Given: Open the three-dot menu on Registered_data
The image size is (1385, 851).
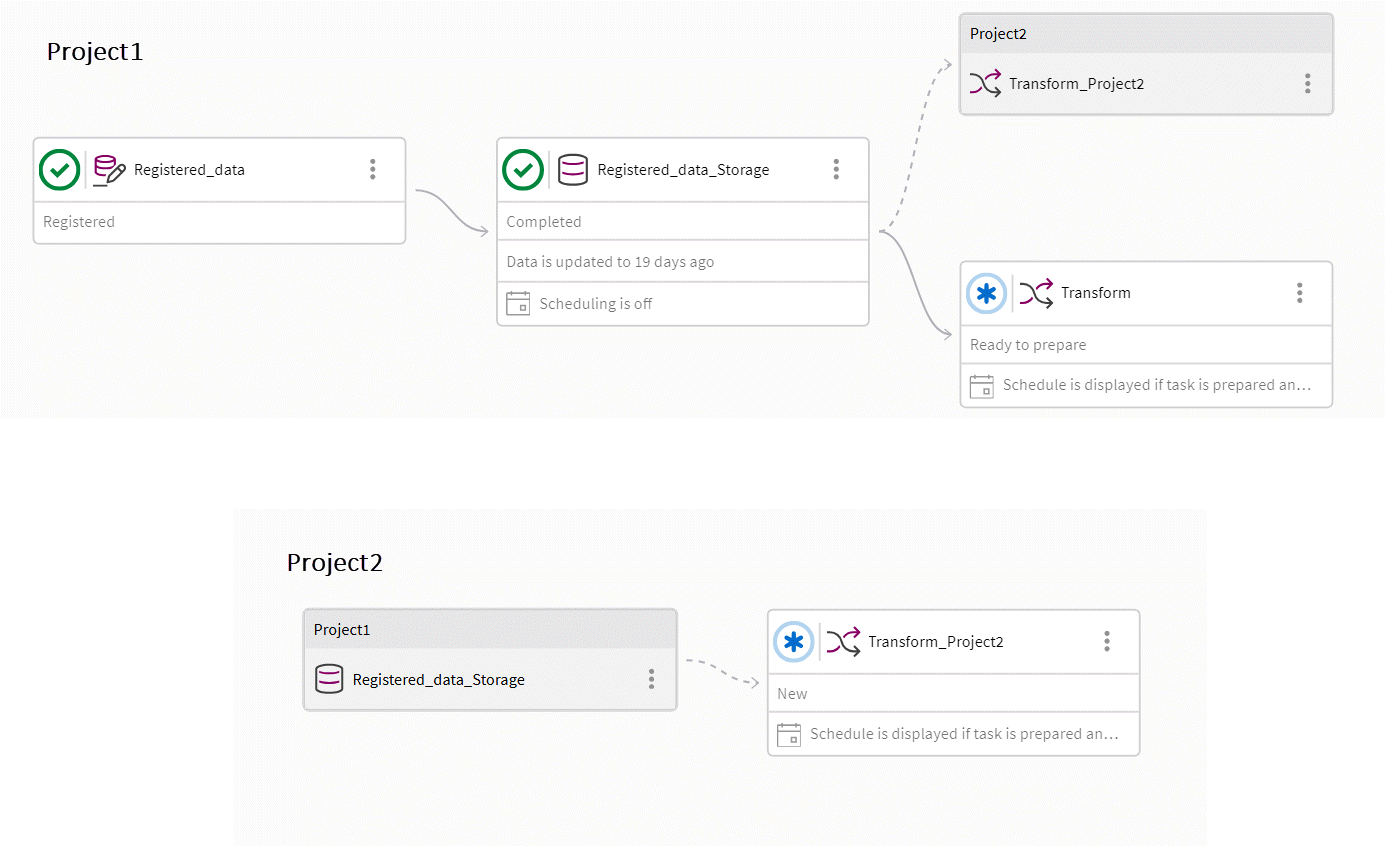Looking at the screenshot, I should coord(373,169).
